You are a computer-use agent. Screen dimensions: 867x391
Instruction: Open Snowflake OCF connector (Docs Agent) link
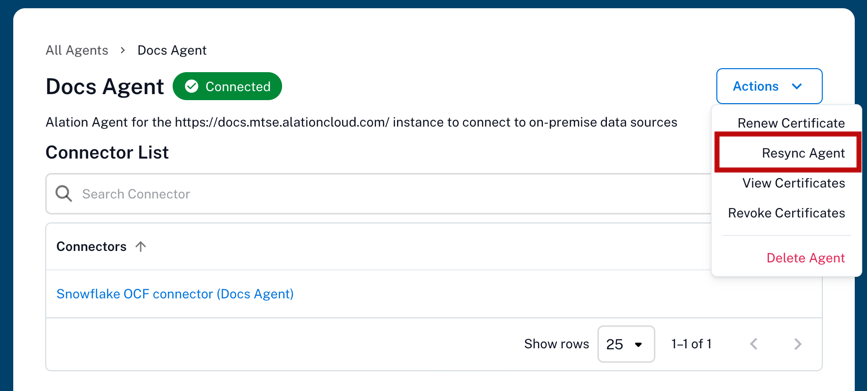175,294
